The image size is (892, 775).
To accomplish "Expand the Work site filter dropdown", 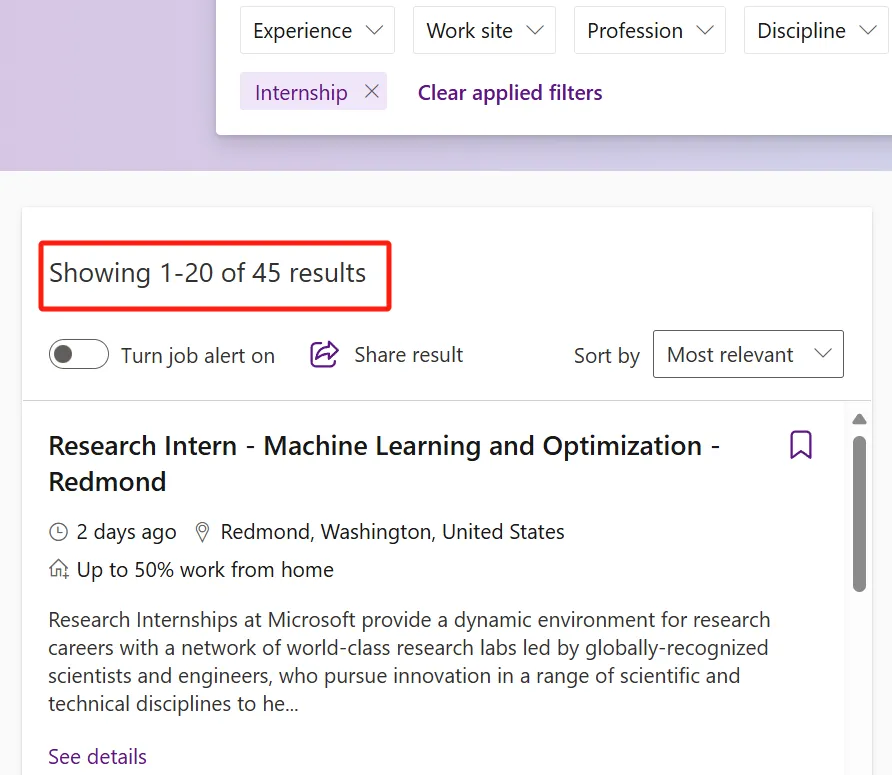I will pos(484,30).
